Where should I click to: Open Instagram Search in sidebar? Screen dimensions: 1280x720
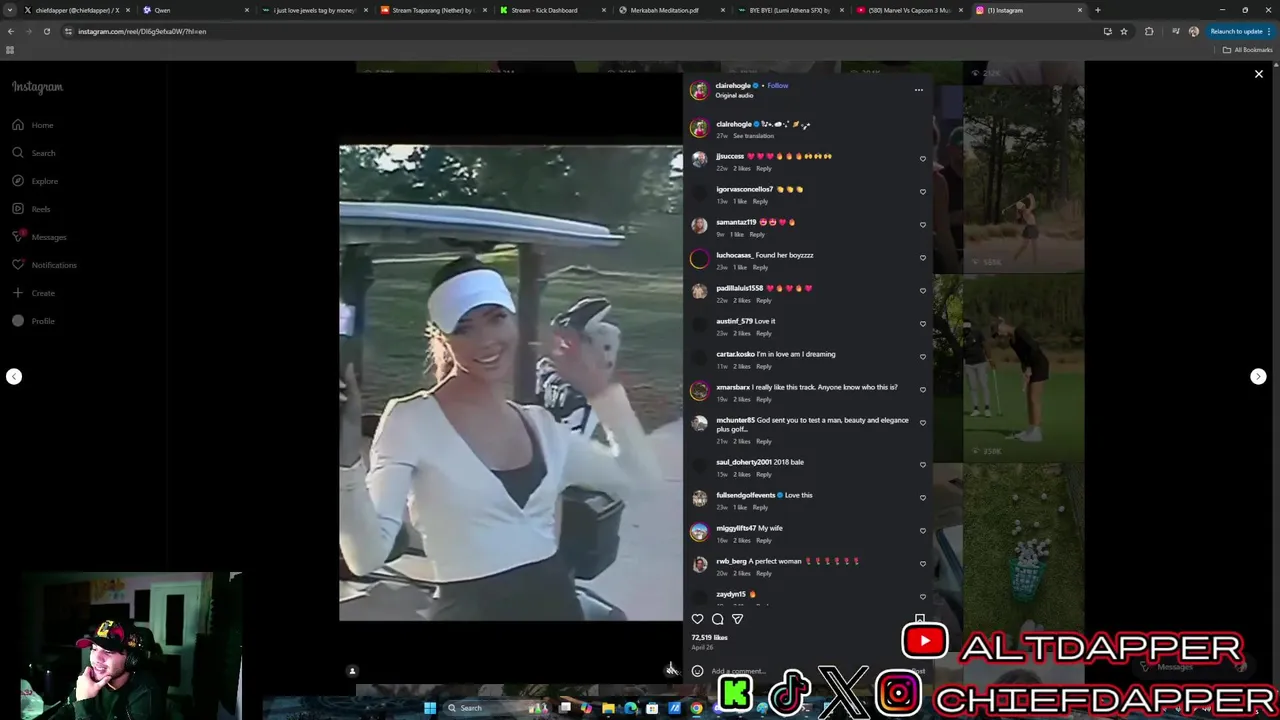[33, 153]
